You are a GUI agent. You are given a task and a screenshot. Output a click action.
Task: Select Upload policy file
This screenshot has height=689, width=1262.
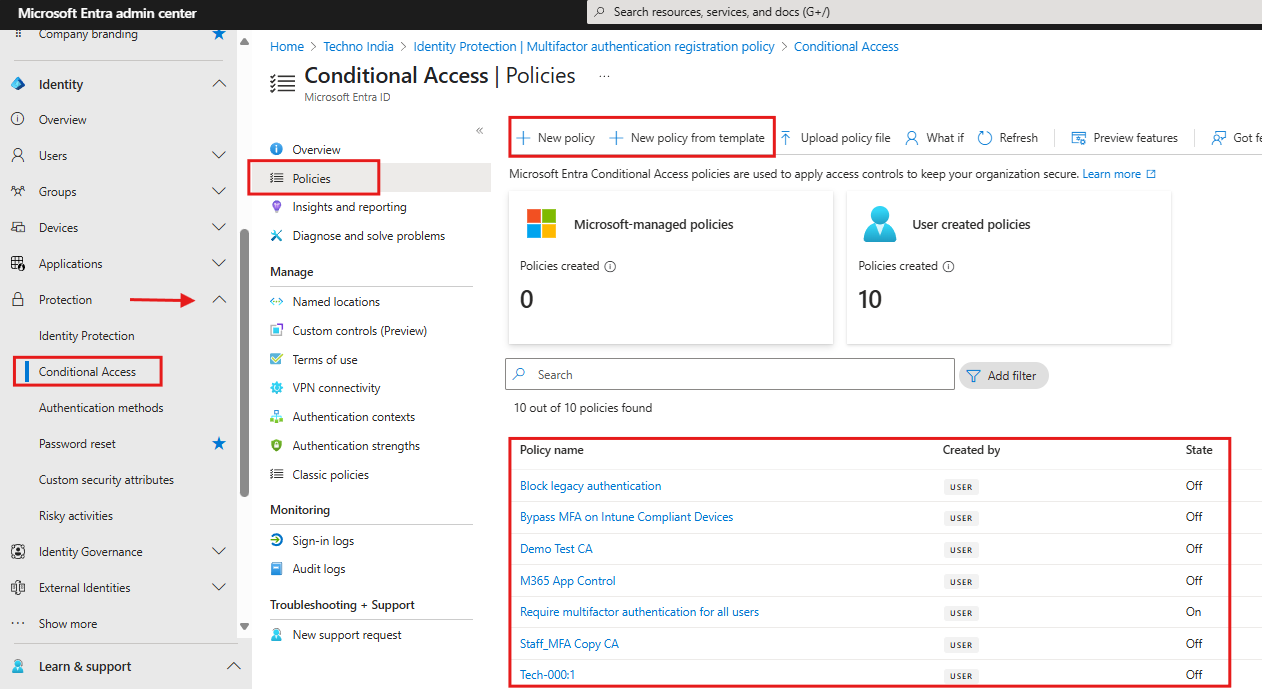tap(836, 137)
